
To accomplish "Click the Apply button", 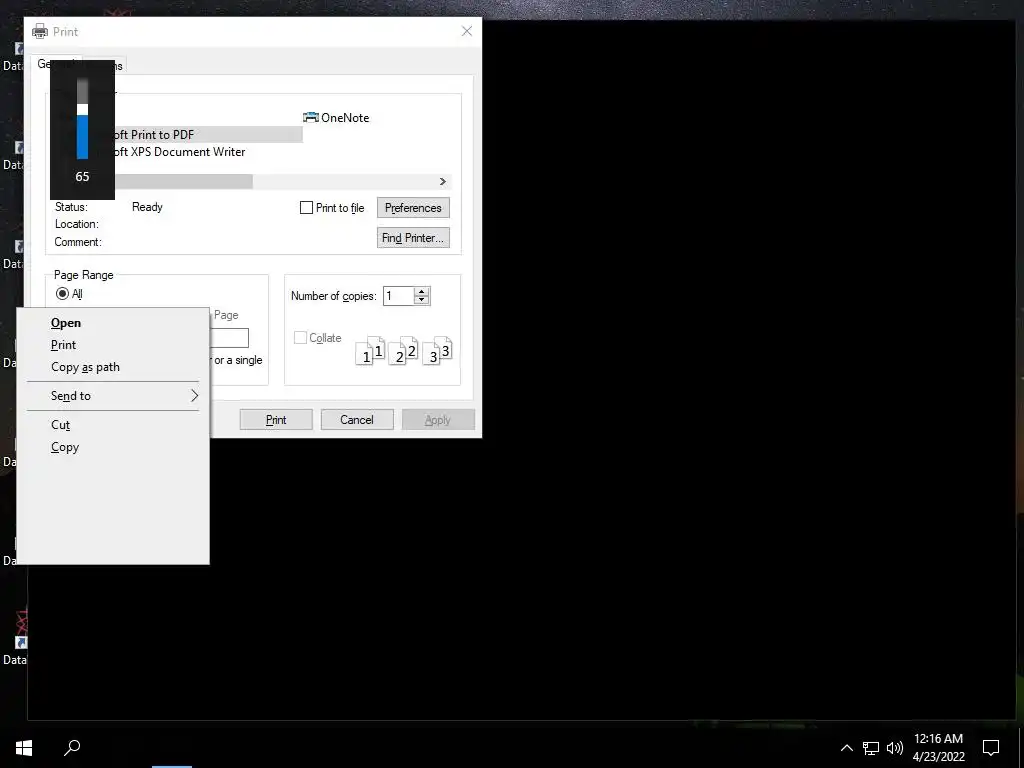I will click(438, 420).
